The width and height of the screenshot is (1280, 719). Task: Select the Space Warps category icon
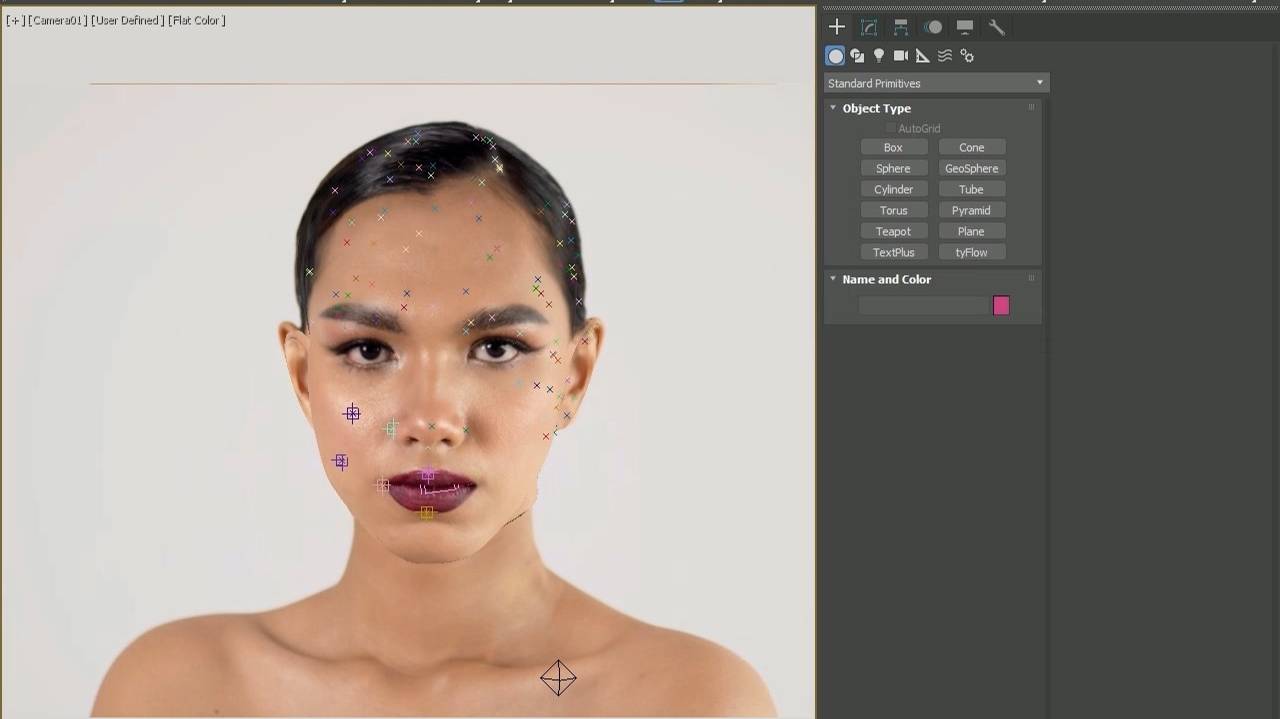tap(945, 56)
